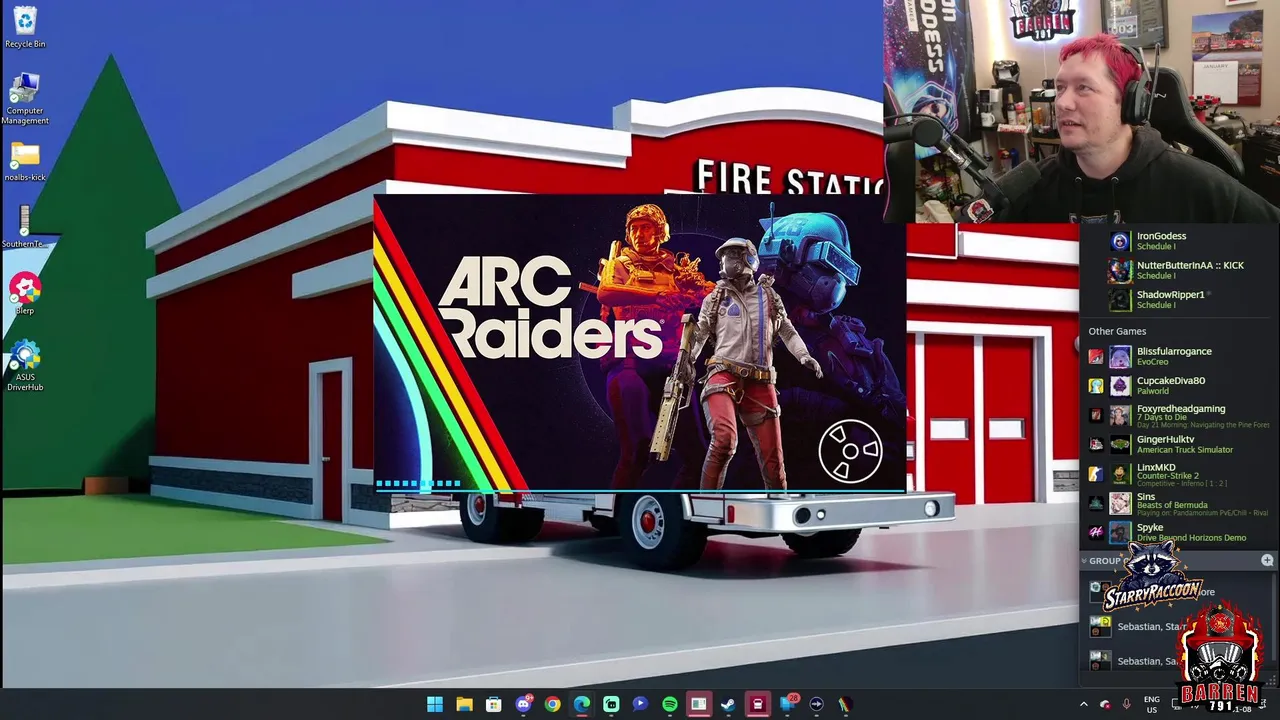Open Microsoft Edge from the taskbar

581,704
